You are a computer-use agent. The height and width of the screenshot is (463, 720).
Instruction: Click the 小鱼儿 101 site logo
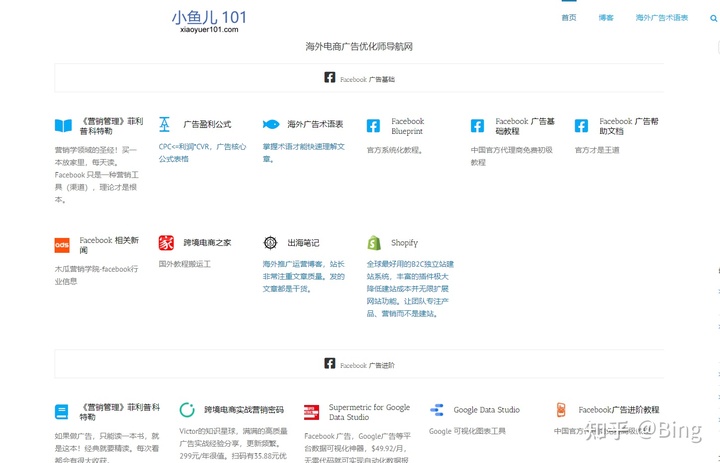pos(209,17)
